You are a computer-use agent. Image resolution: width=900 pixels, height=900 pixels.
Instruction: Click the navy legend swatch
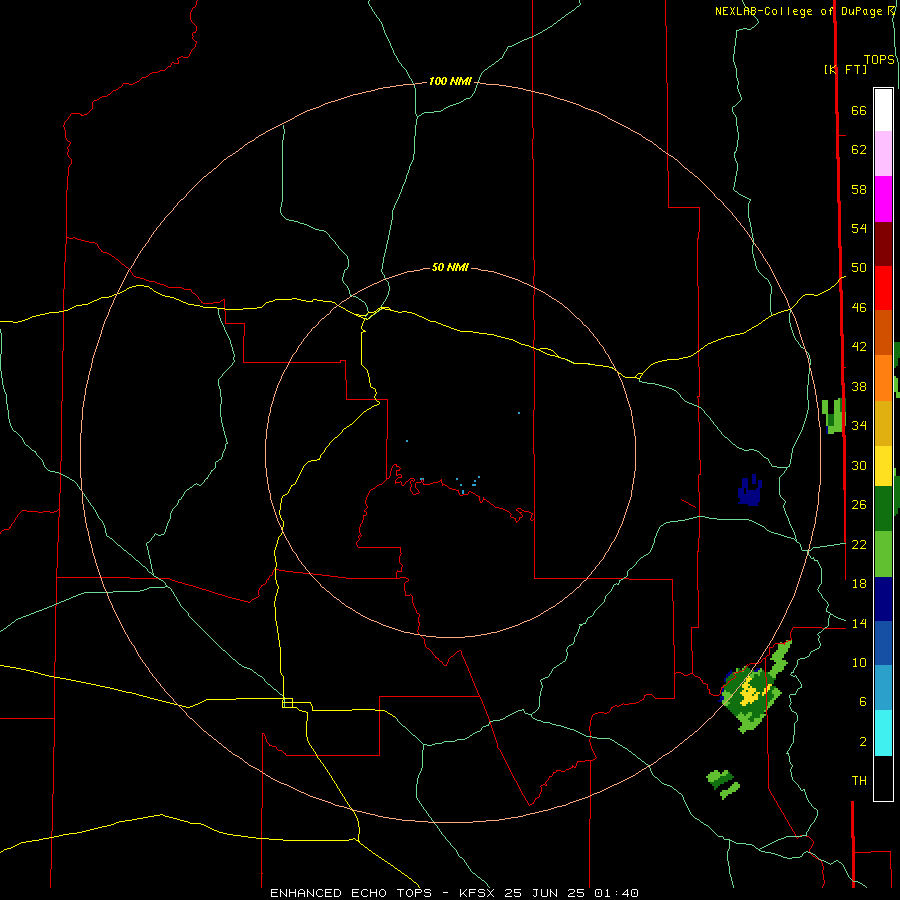point(883,599)
